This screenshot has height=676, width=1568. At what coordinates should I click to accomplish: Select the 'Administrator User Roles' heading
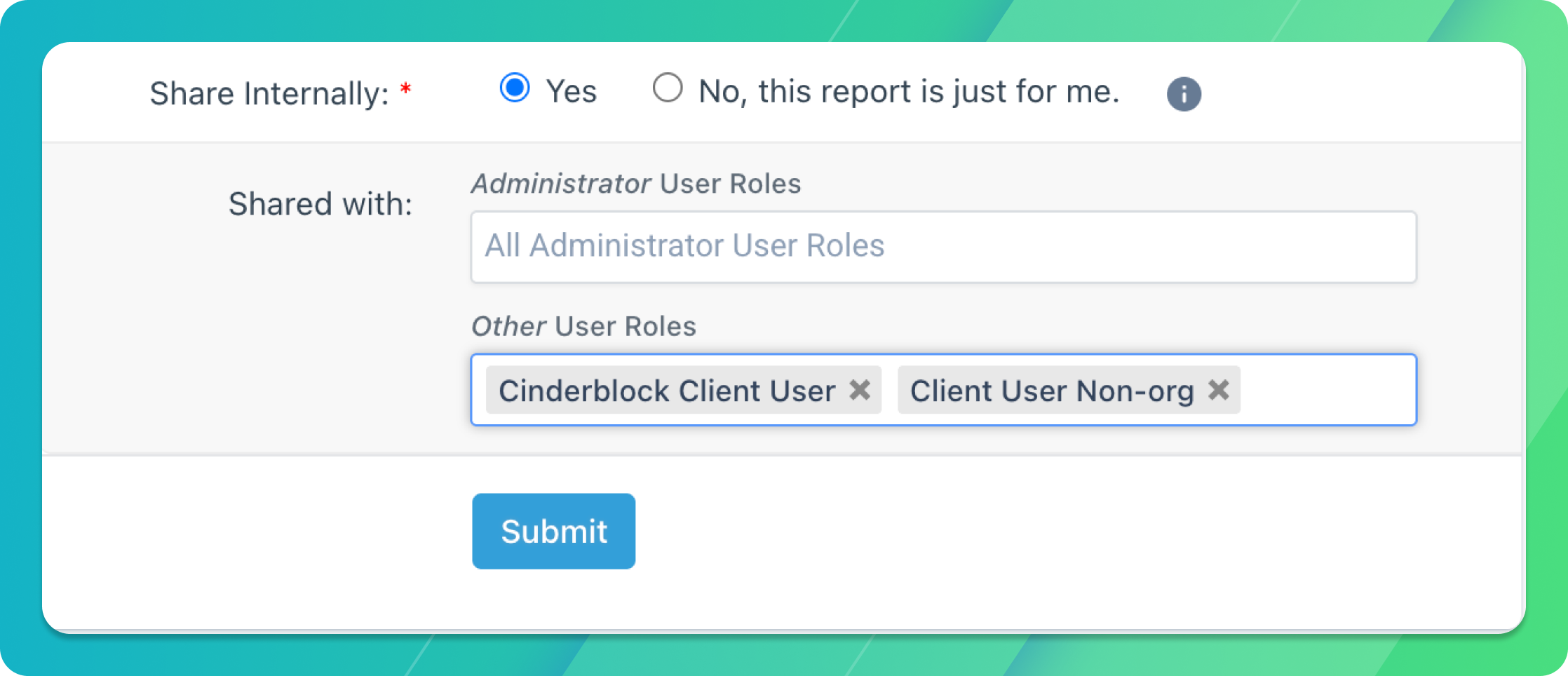coord(636,184)
